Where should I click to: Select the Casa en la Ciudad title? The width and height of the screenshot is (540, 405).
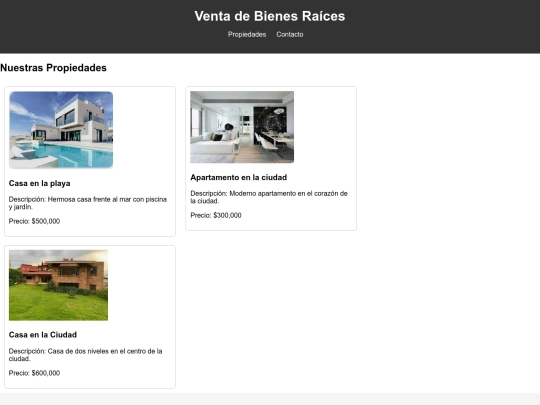[43, 335]
